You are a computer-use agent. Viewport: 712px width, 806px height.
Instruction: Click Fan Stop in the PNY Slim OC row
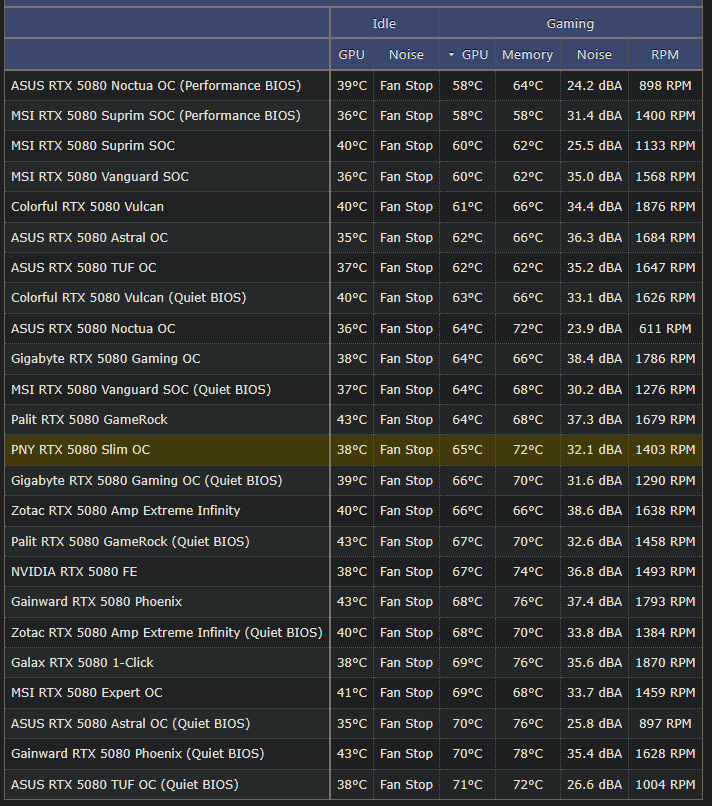click(406, 450)
